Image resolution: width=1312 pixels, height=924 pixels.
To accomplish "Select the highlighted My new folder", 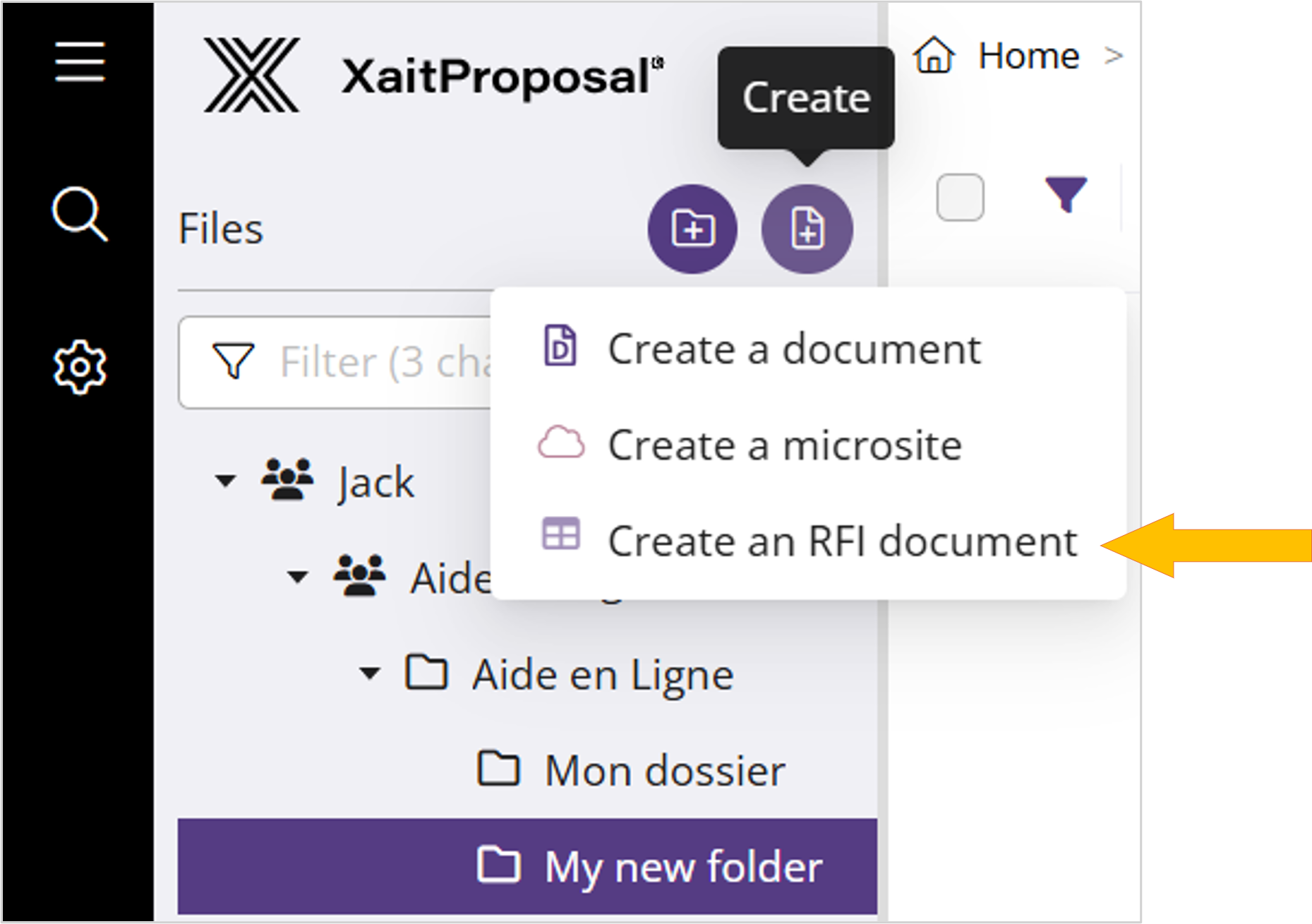I will coord(682,867).
